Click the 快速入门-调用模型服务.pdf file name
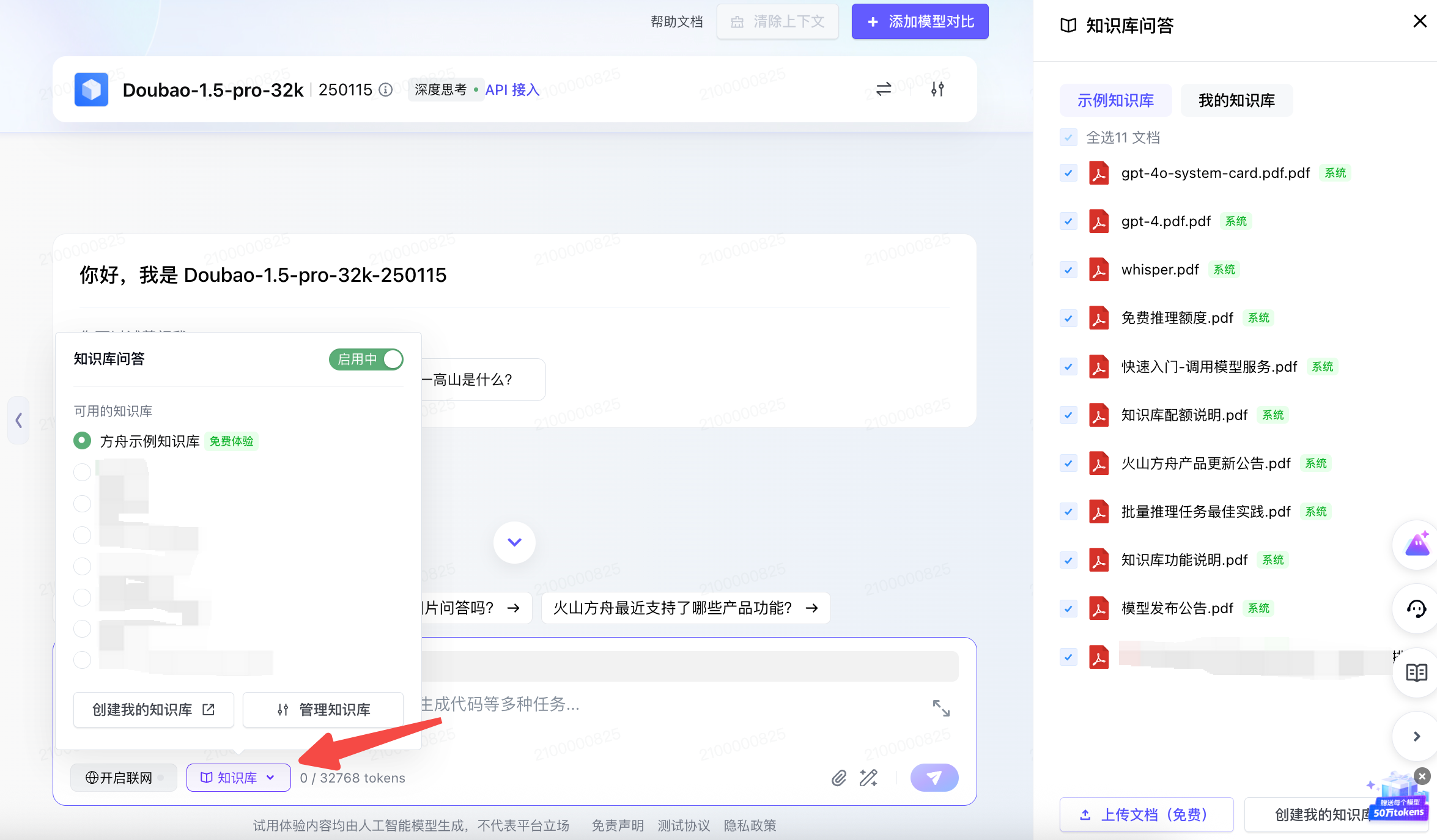The image size is (1437, 840). point(1209,367)
